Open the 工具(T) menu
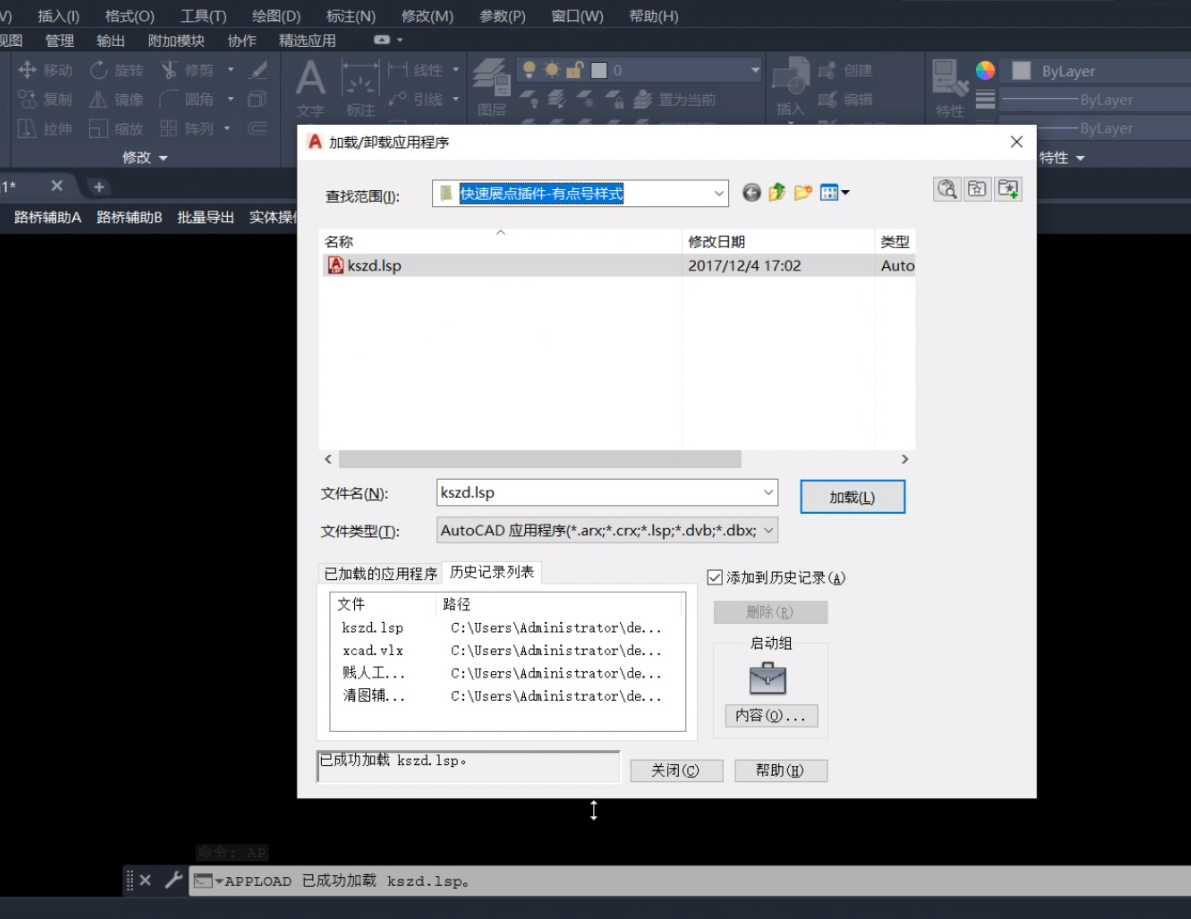 pyautogui.click(x=203, y=16)
